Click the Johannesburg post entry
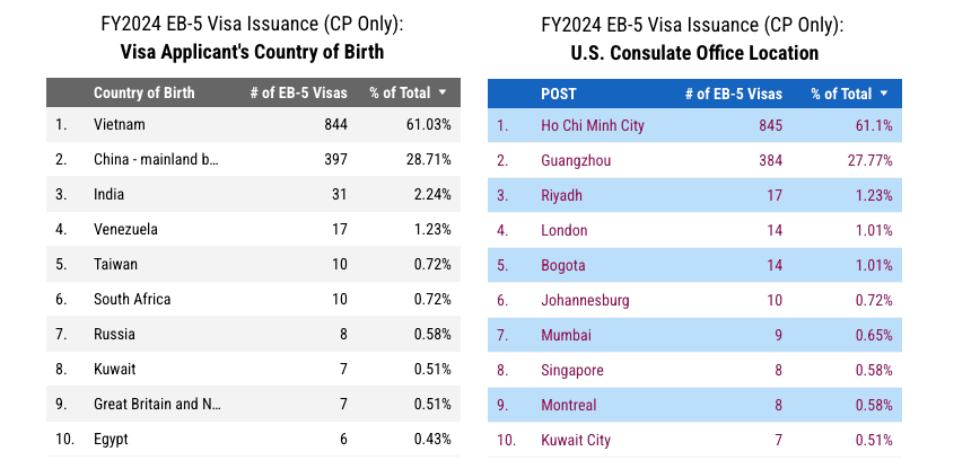The width and height of the screenshot is (966, 472). [x=585, y=300]
